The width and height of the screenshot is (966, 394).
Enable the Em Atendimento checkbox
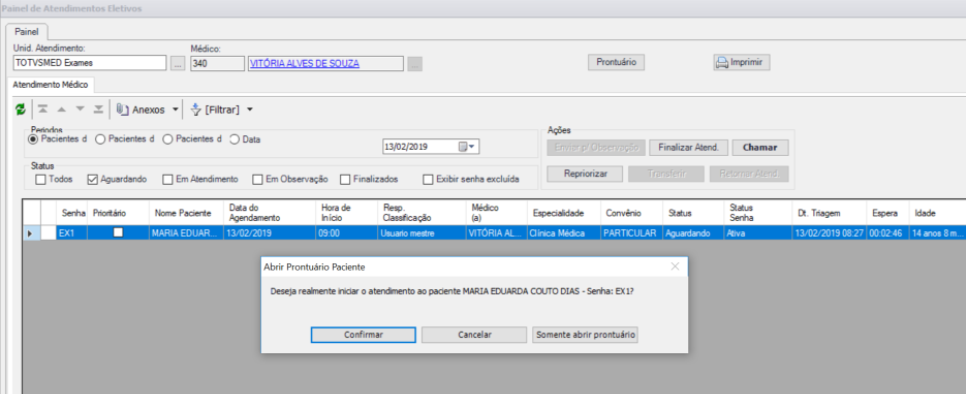tap(168, 179)
